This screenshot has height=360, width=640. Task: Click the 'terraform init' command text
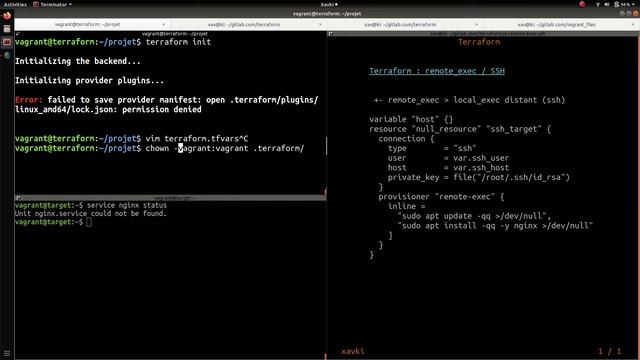click(x=178, y=42)
